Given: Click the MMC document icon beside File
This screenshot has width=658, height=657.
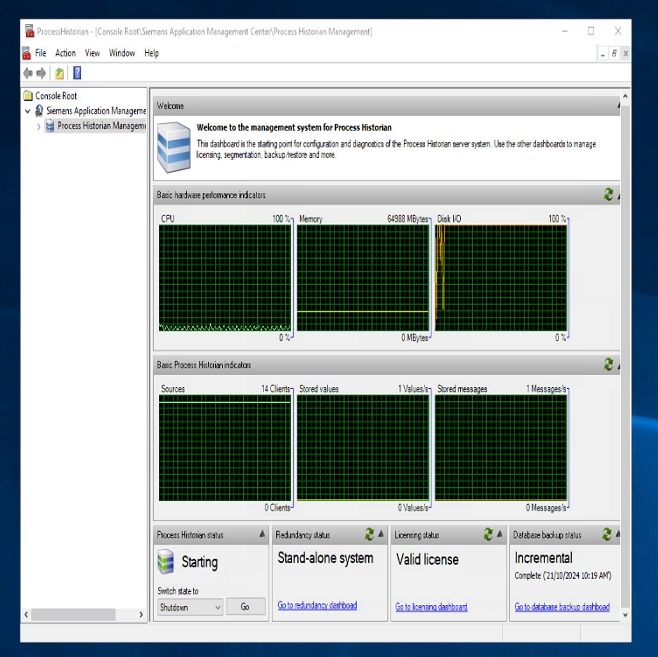Looking at the screenshot, I should pyautogui.click(x=26, y=53).
